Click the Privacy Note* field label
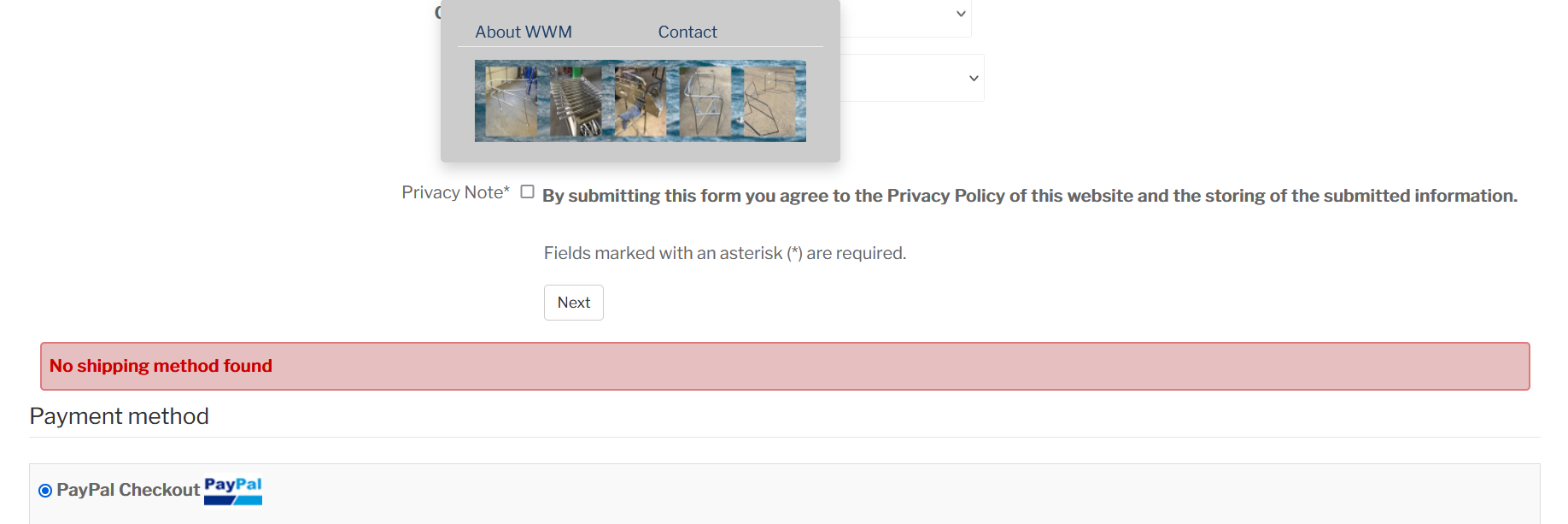 (x=455, y=193)
